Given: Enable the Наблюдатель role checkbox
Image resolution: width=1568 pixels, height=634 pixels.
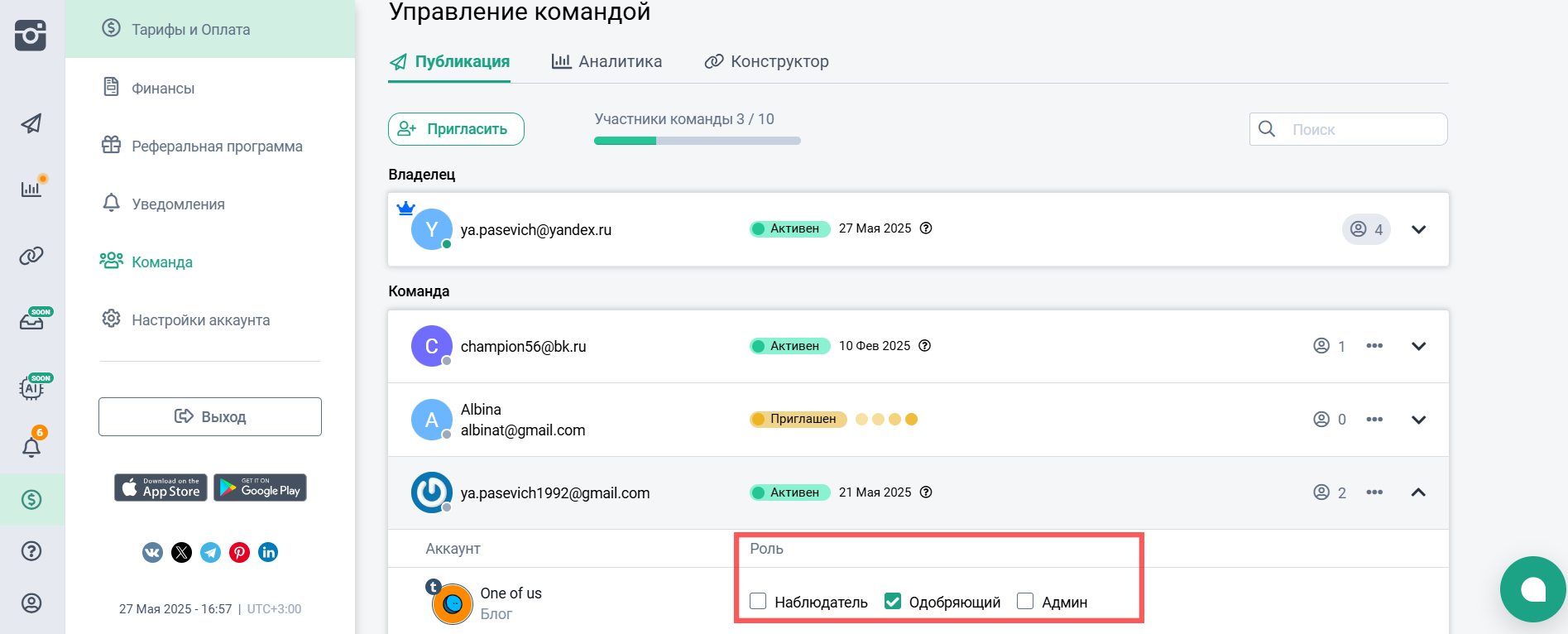Looking at the screenshot, I should (x=758, y=601).
